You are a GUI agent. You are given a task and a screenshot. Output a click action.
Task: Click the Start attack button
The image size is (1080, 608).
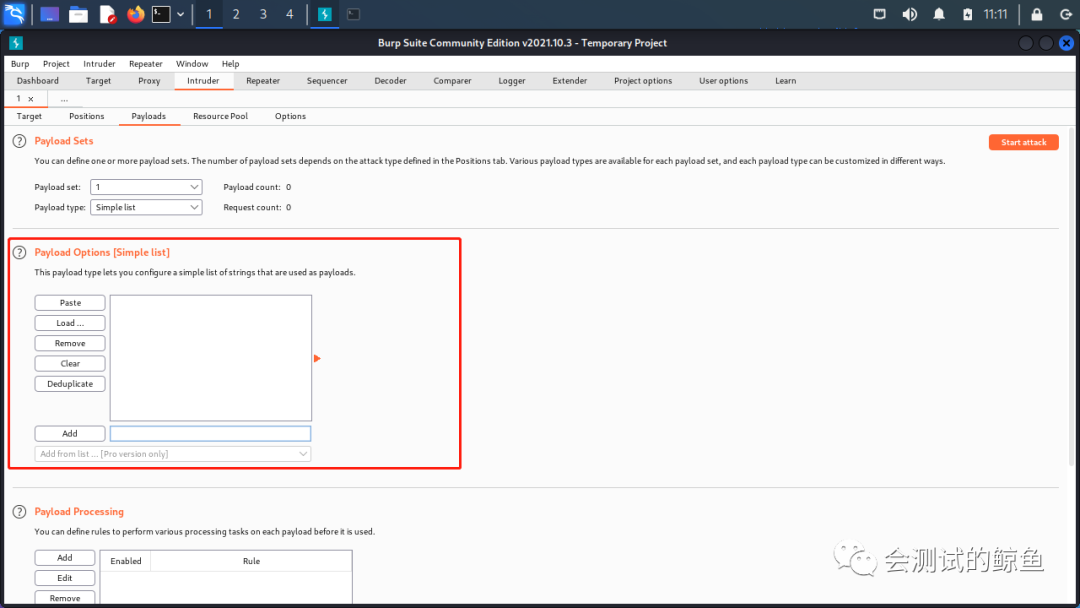pos(1024,142)
